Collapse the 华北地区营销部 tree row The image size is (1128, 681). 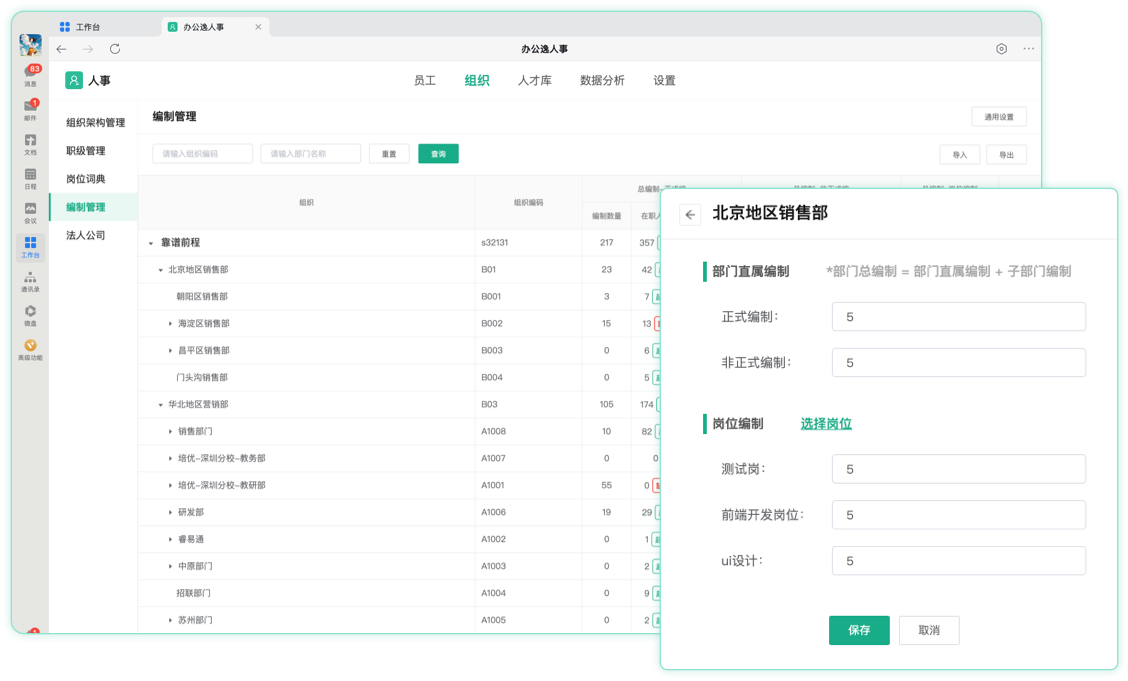[160, 404]
